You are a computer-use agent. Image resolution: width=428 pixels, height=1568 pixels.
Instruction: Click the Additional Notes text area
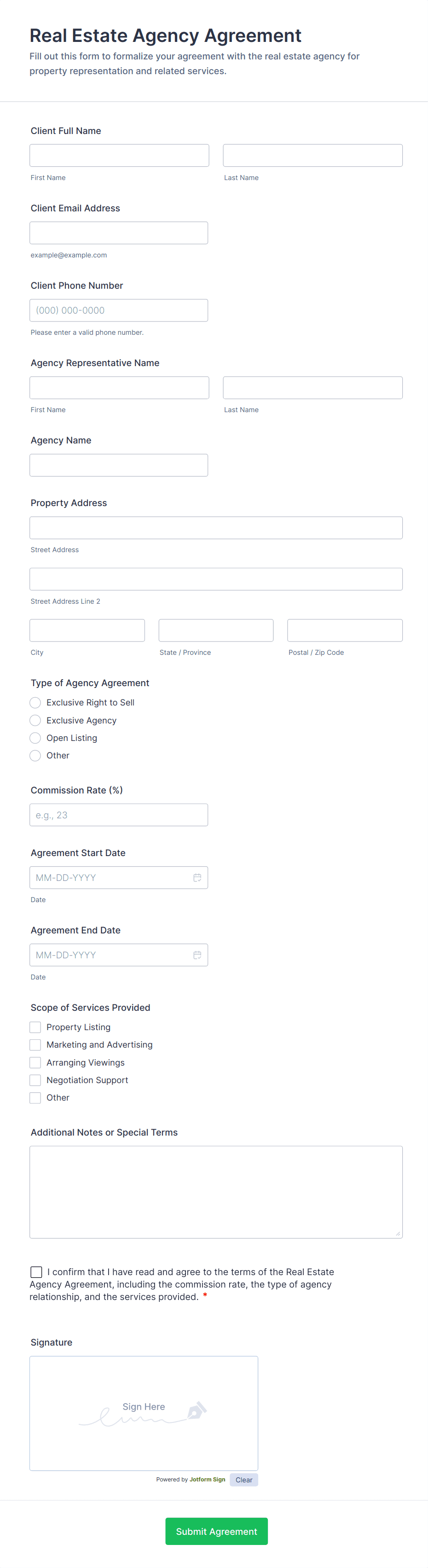click(216, 1191)
